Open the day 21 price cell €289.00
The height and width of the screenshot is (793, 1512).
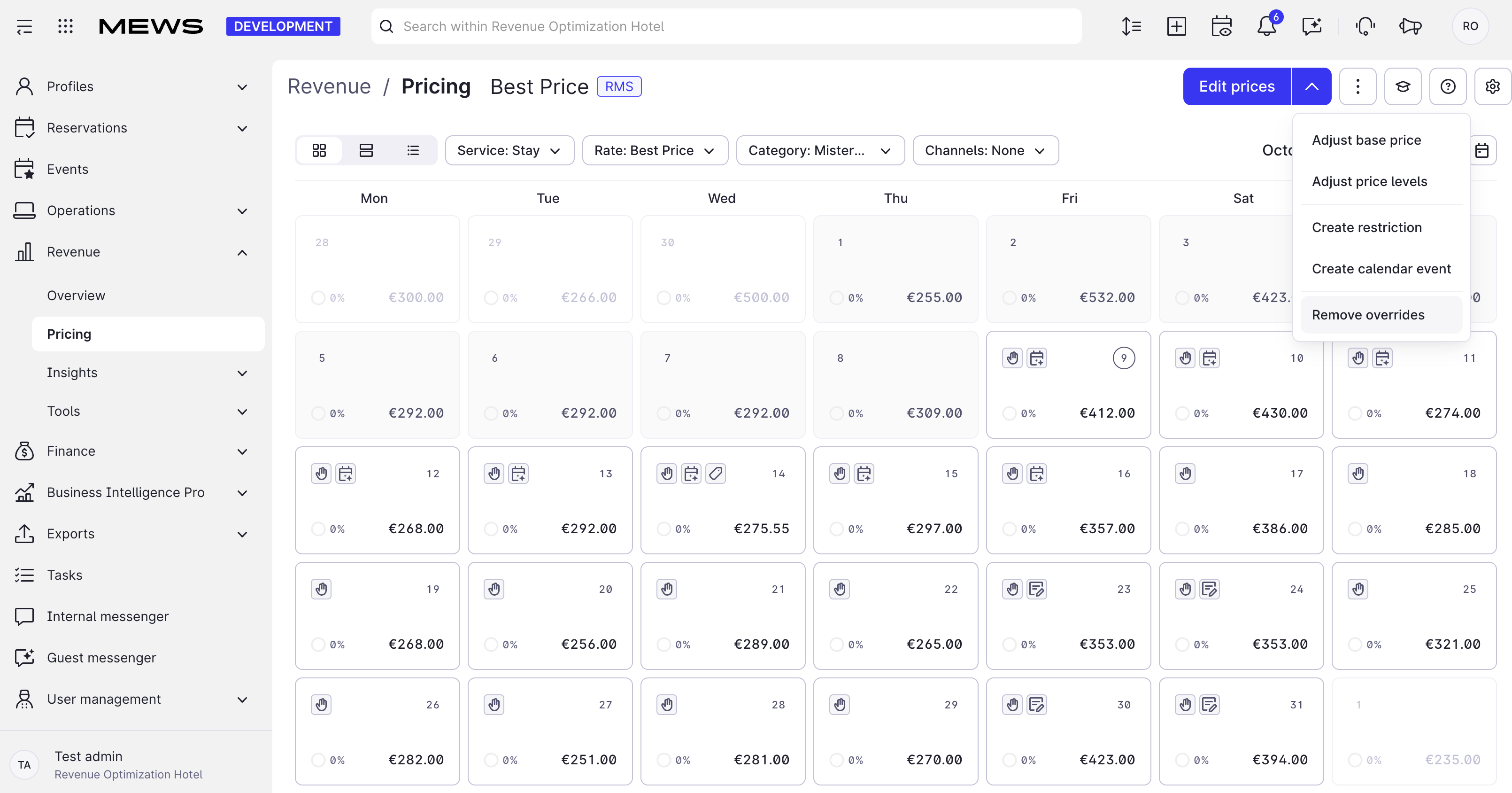pos(723,616)
